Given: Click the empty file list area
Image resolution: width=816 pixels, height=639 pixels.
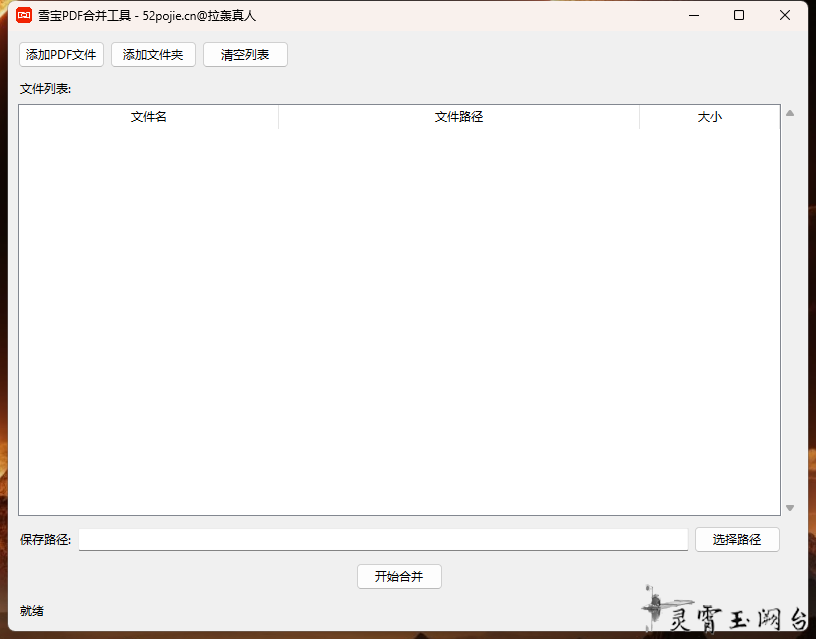Looking at the screenshot, I should point(399,320).
